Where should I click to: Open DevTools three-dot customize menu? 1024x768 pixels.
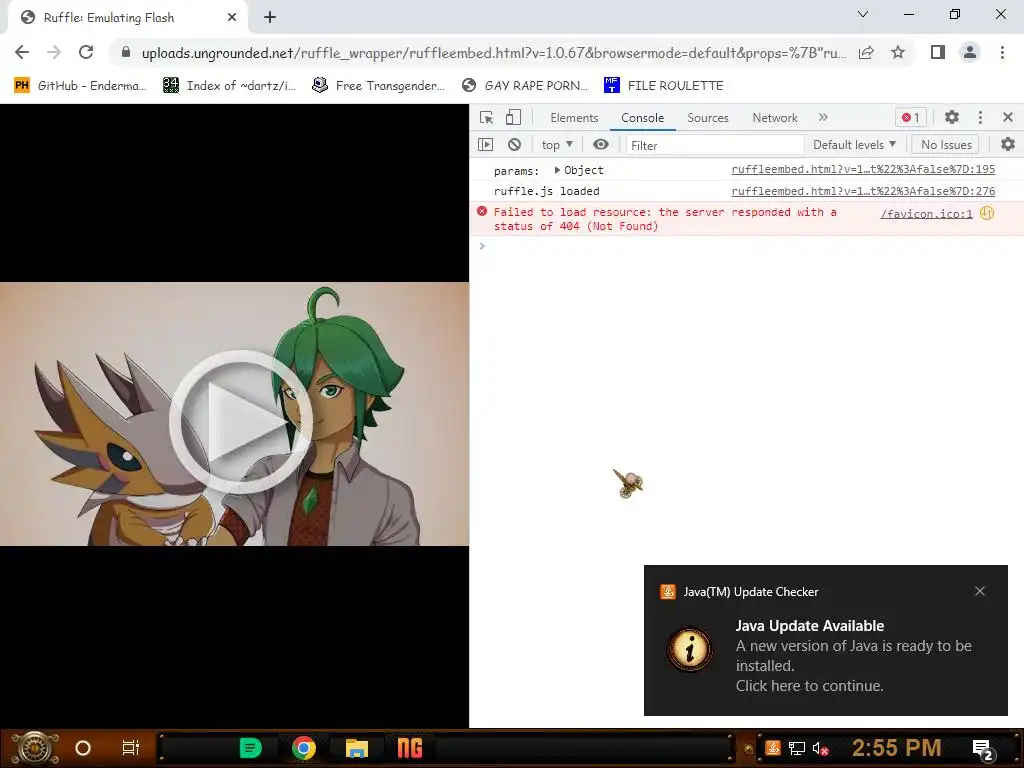click(980, 118)
